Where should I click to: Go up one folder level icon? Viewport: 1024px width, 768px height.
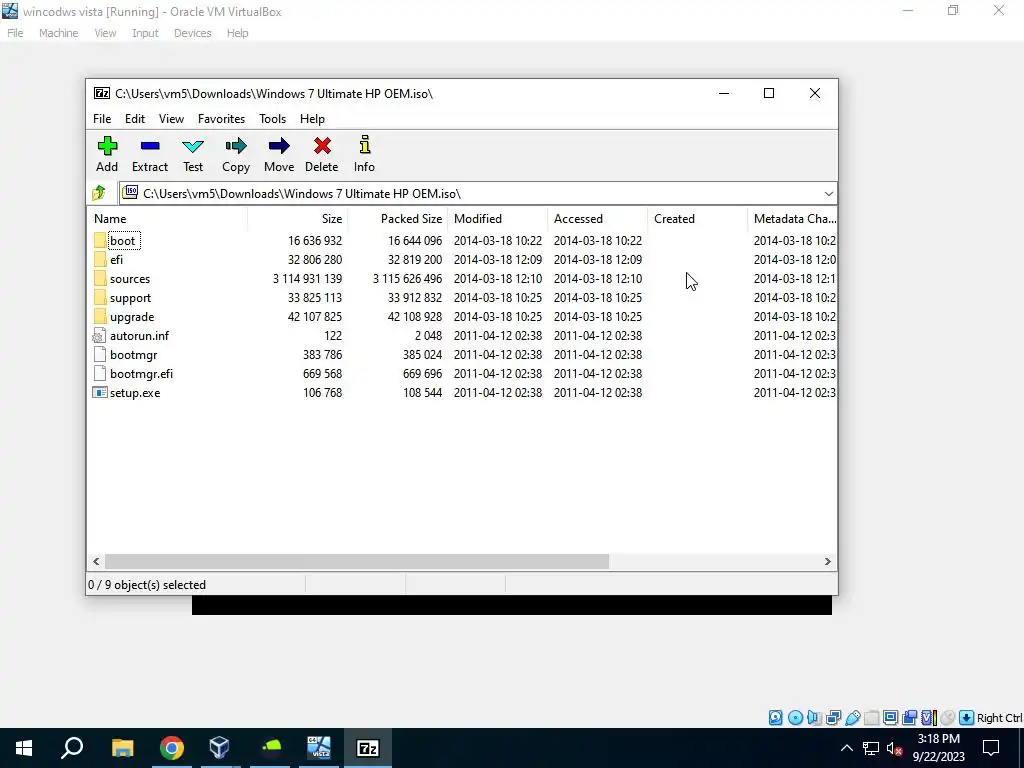pyautogui.click(x=99, y=193)
